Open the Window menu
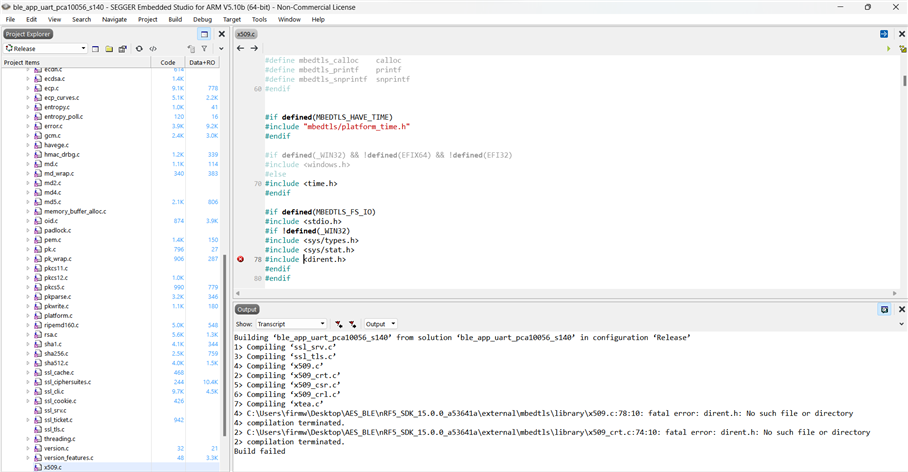 click(x=289, y=19)
